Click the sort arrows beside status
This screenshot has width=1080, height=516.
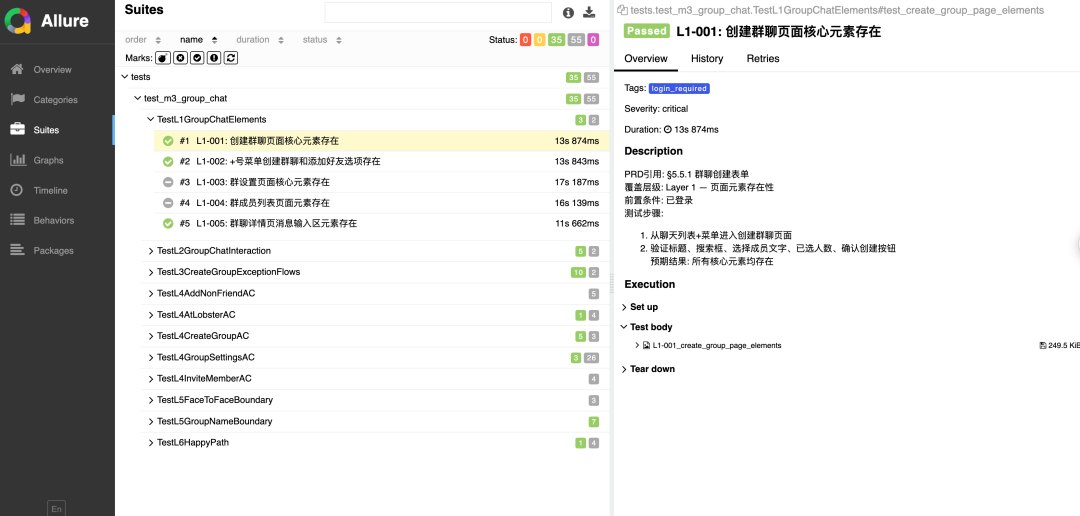point(339,40)
